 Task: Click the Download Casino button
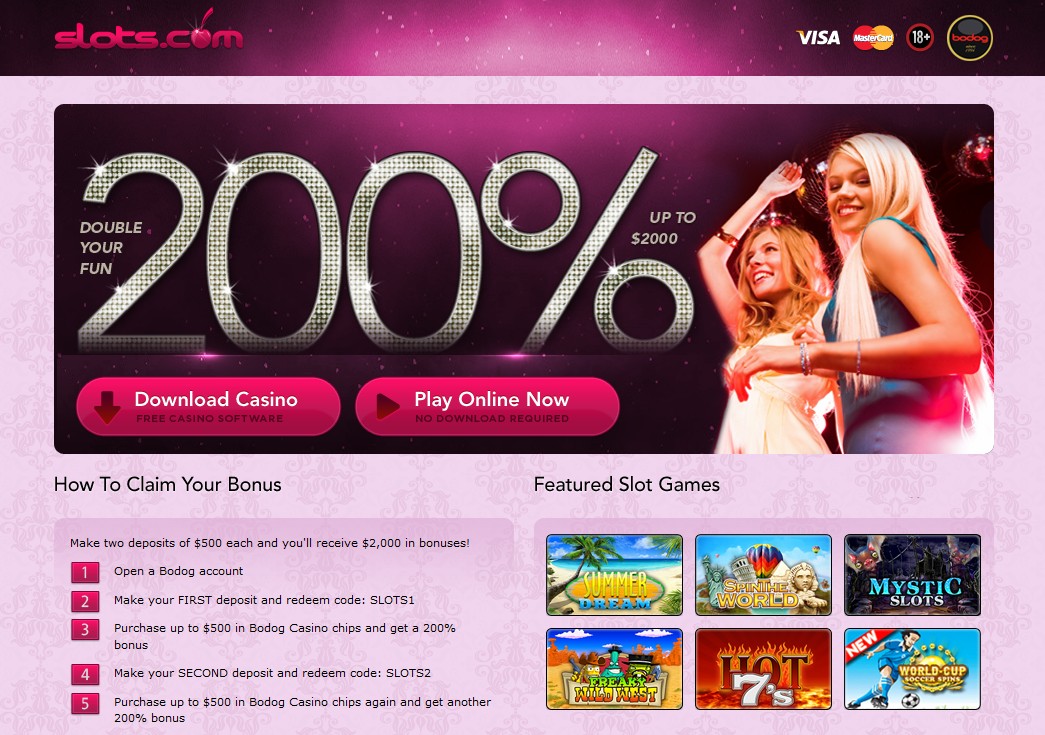[x=209, y=406]
